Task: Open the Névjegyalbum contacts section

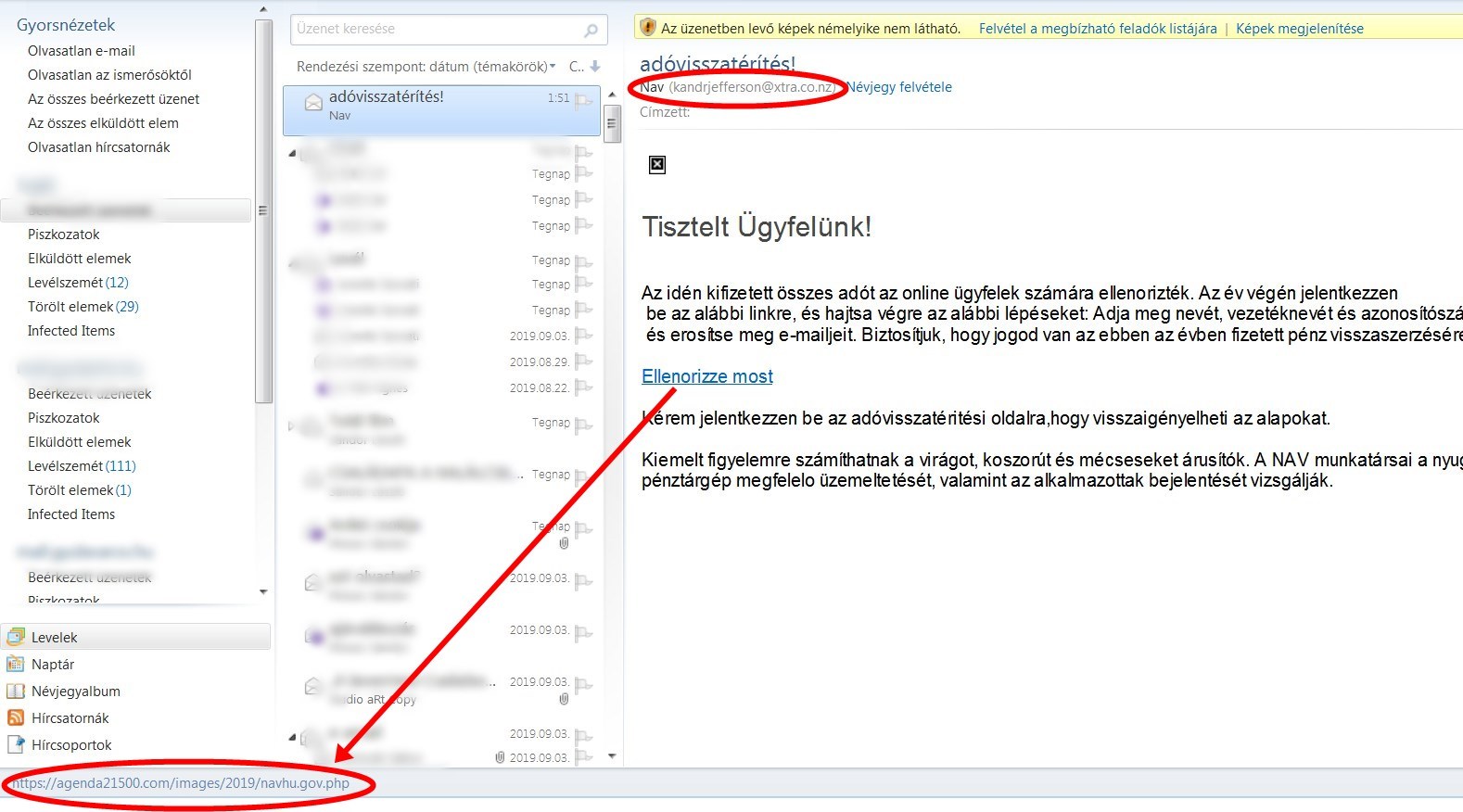Action: coord(75,691)
